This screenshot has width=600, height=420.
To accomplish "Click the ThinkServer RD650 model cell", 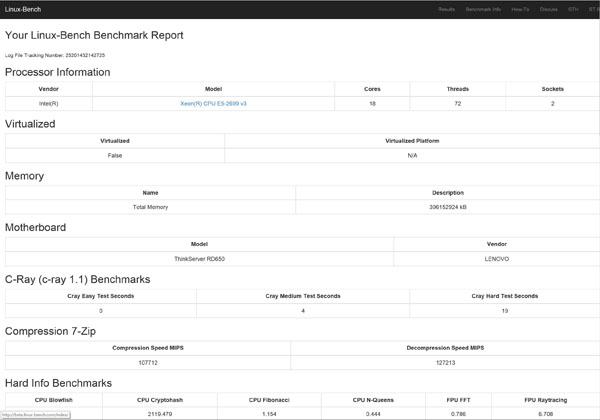I will pyautogui.click(x=199, y=259).
